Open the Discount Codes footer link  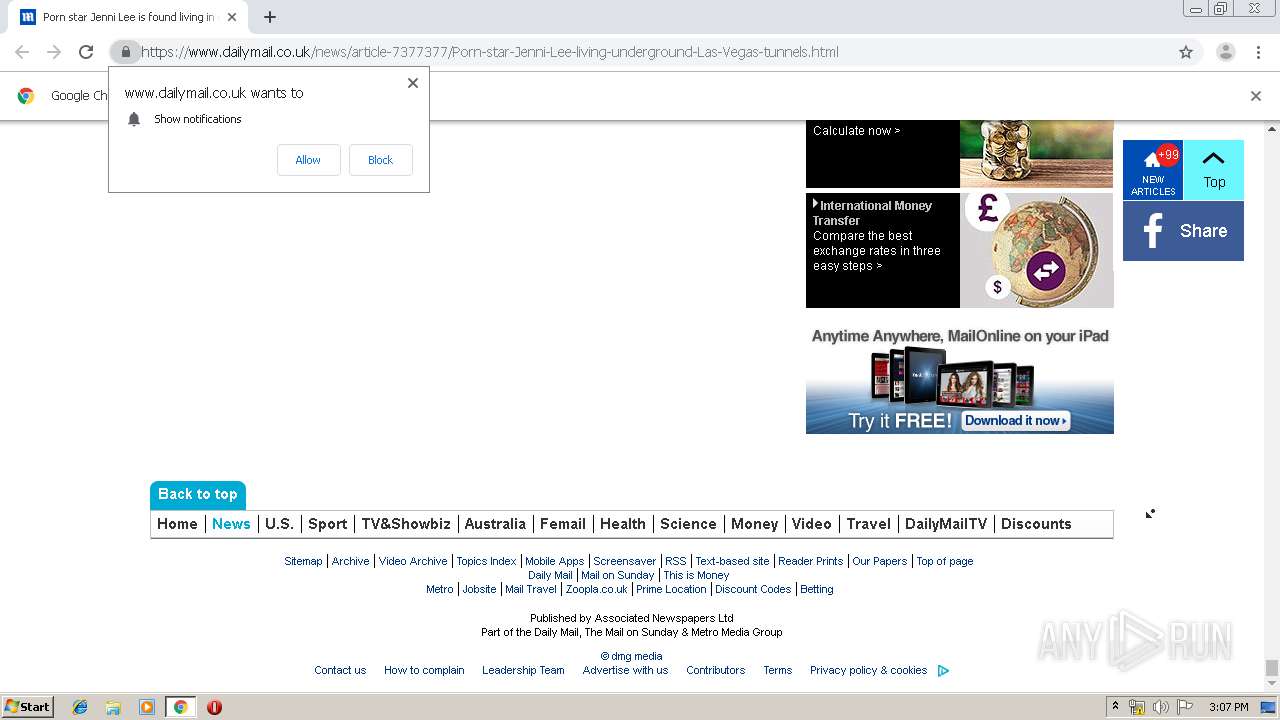pyautogui.click(x=753, y=589)
